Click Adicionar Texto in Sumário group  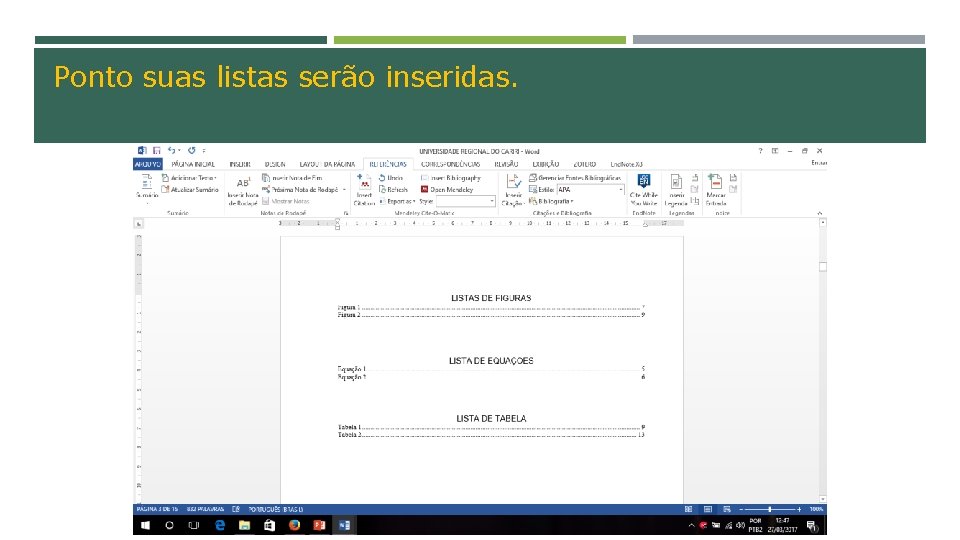click(x=189, y=178)
